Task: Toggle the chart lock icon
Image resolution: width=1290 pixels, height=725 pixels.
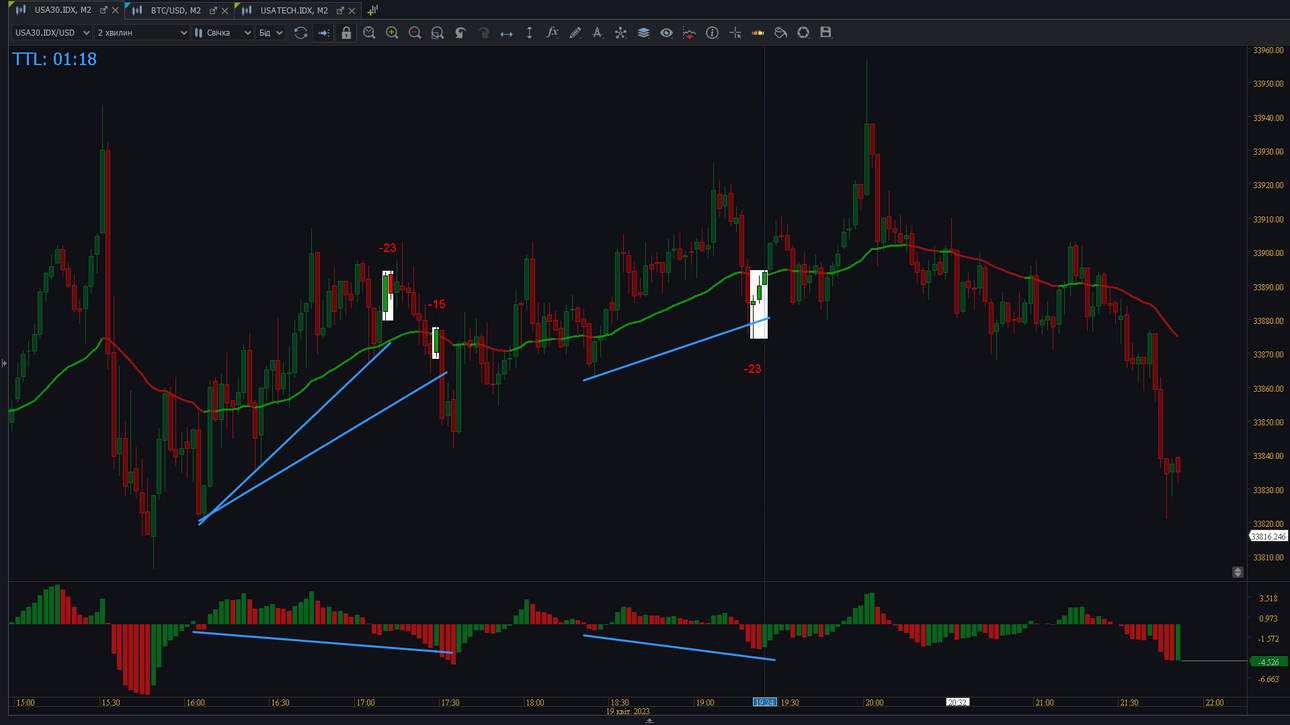Action: click(x=346, y=33)
